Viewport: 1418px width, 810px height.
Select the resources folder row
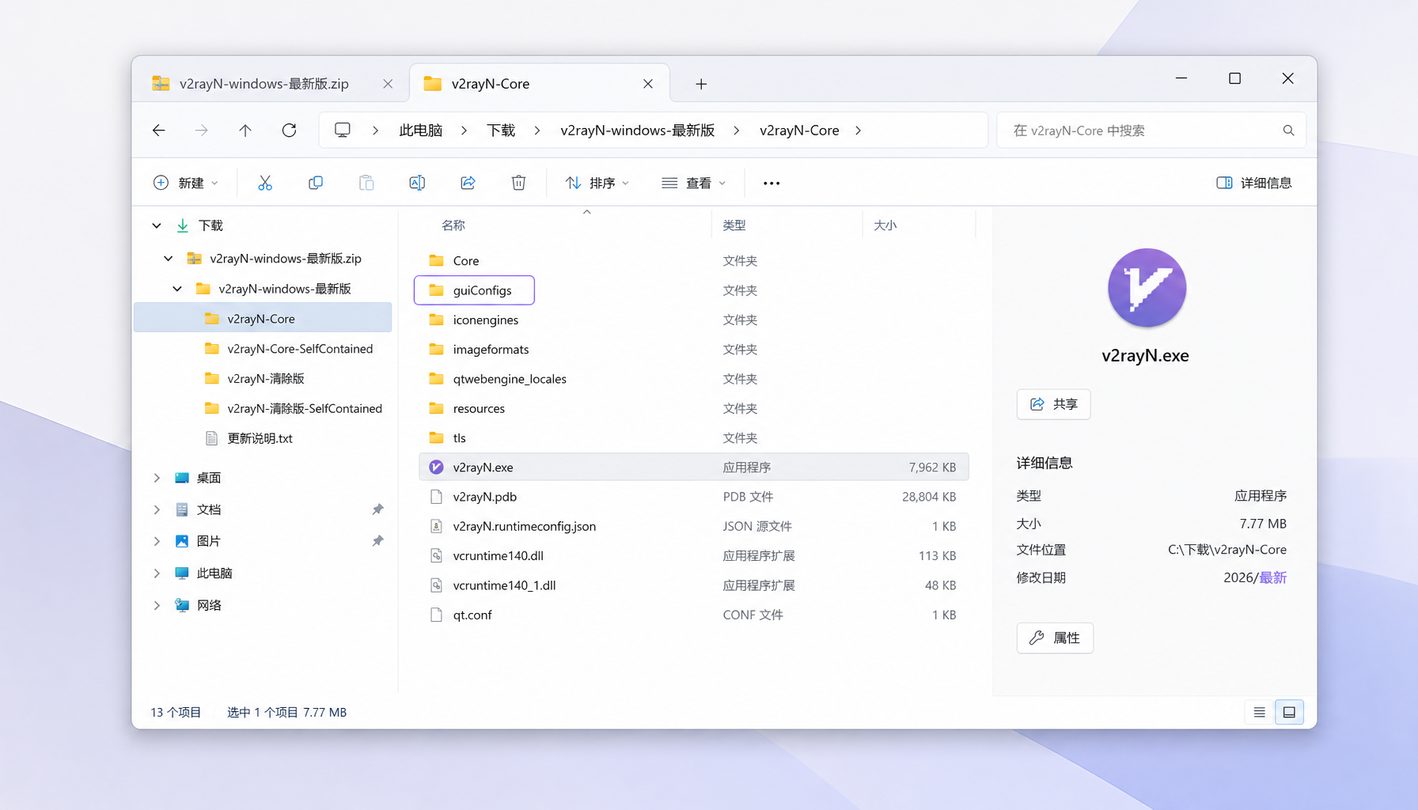pos(694,408)
